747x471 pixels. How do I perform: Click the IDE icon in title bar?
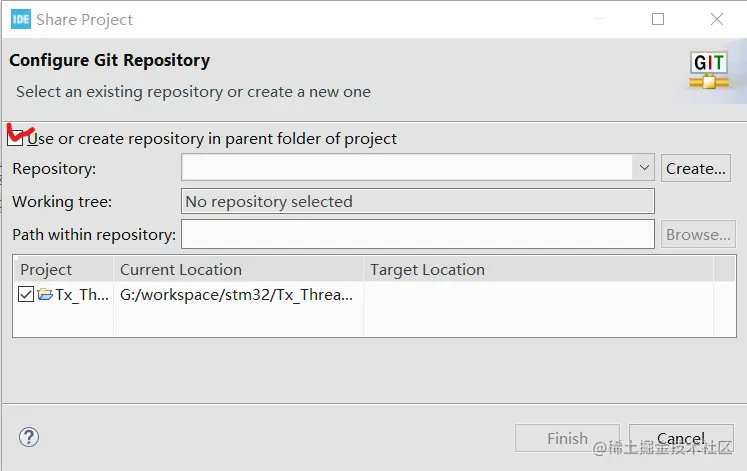click(x=20, y=19)
